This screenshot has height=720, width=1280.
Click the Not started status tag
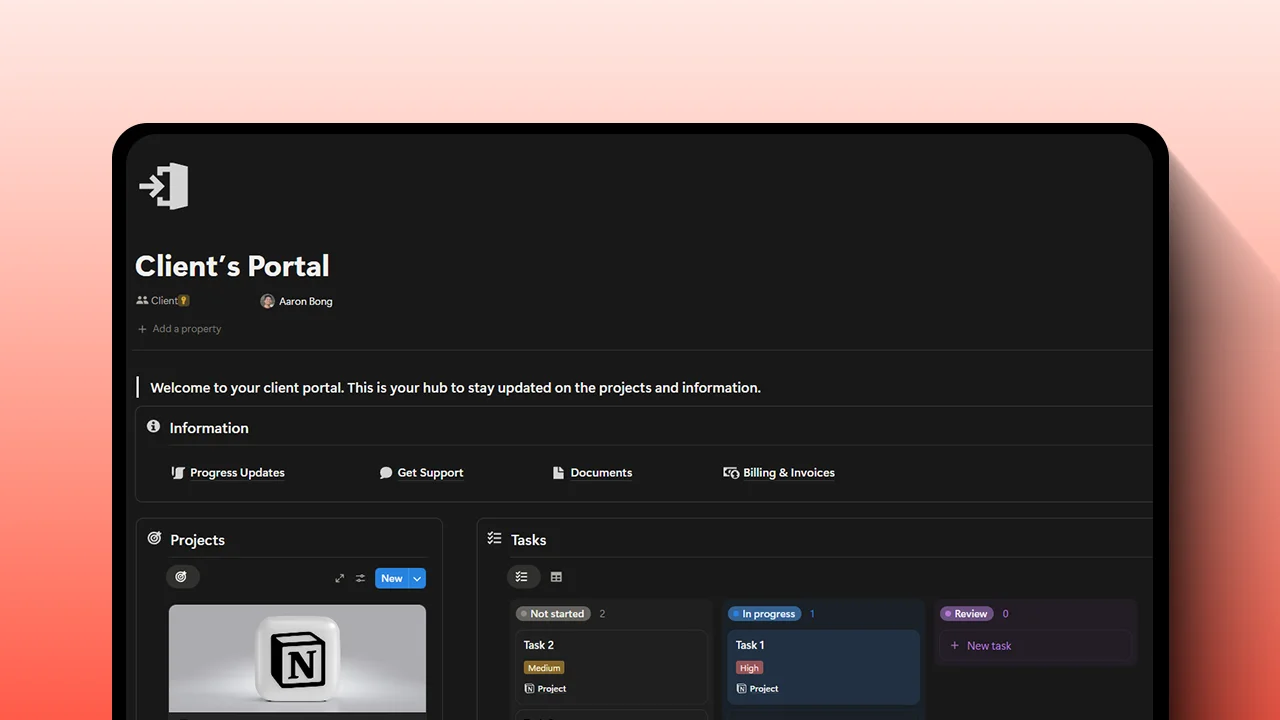(553, 614)
